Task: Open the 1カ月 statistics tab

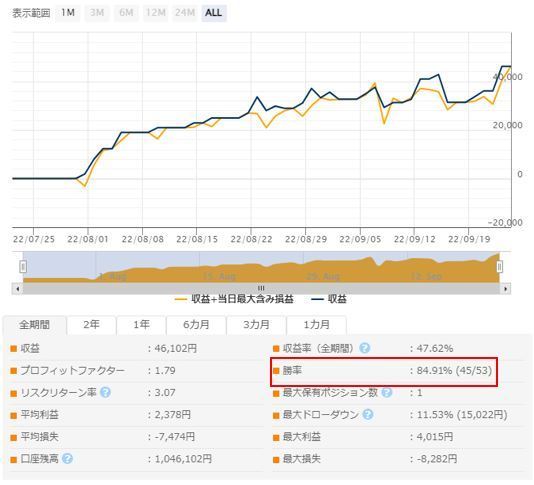Action: (x=317, y=325)
